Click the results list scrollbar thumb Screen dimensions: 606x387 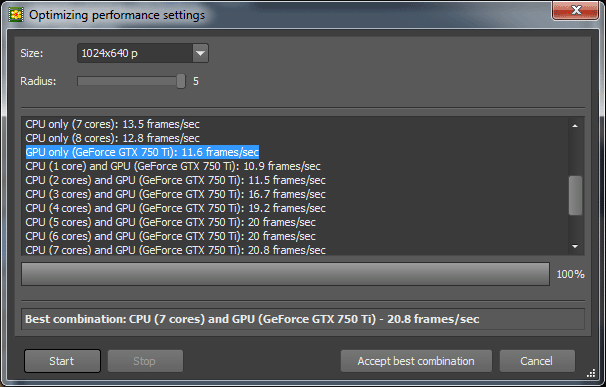tap(575, 195)
